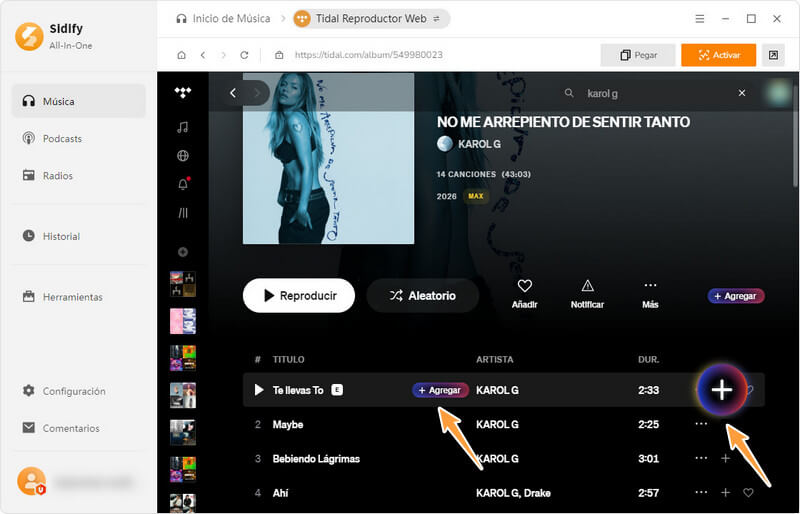
Task: Open the hamburger menu in title bar
Action: 699,19
